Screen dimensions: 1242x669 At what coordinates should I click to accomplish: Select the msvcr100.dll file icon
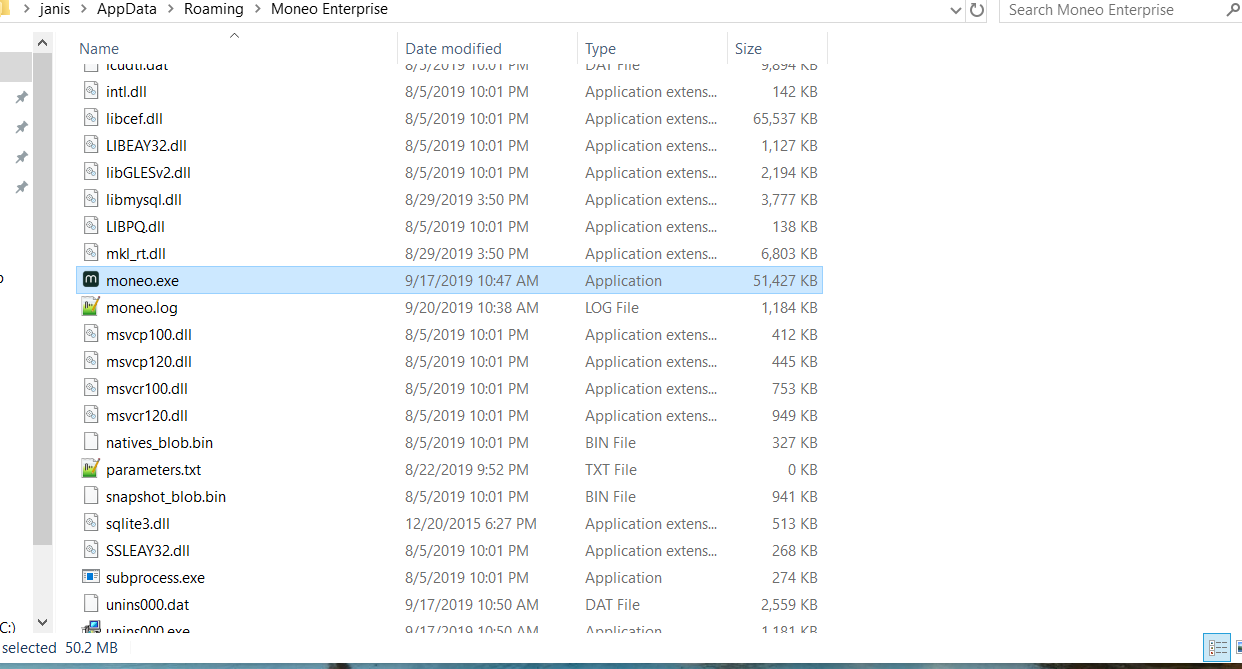91,389
